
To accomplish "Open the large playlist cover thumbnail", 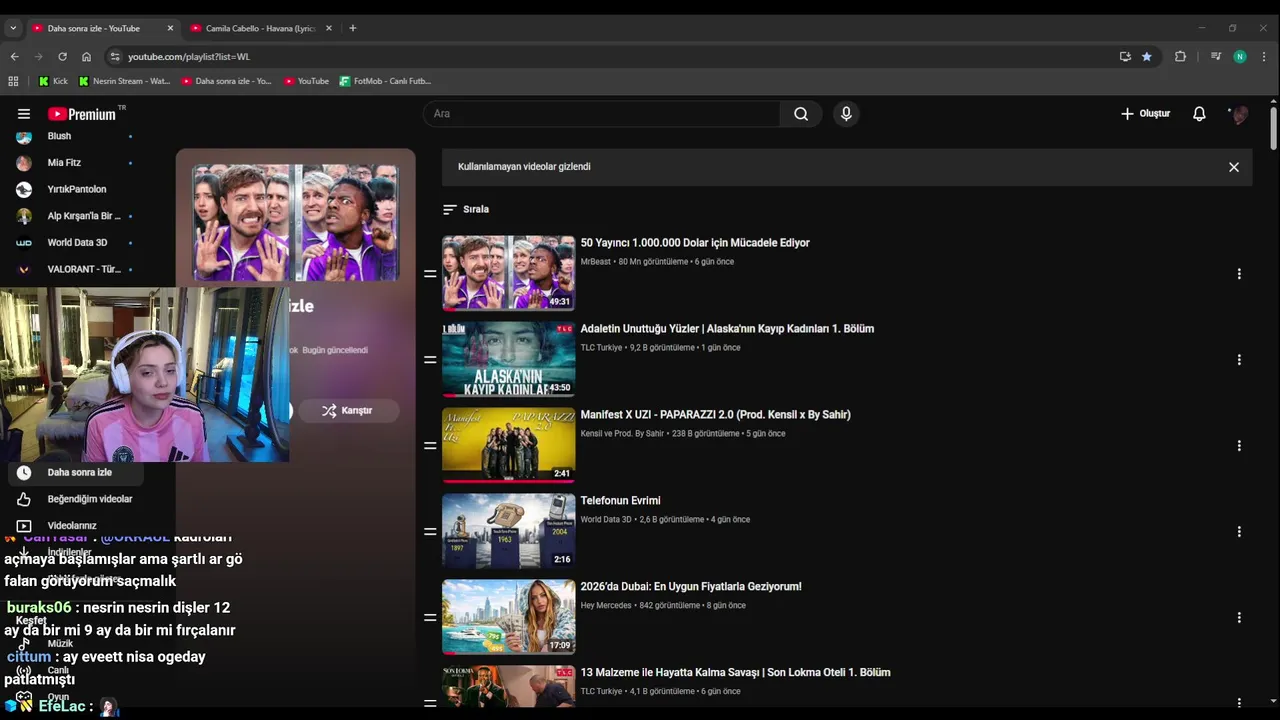I will point(295,222).
